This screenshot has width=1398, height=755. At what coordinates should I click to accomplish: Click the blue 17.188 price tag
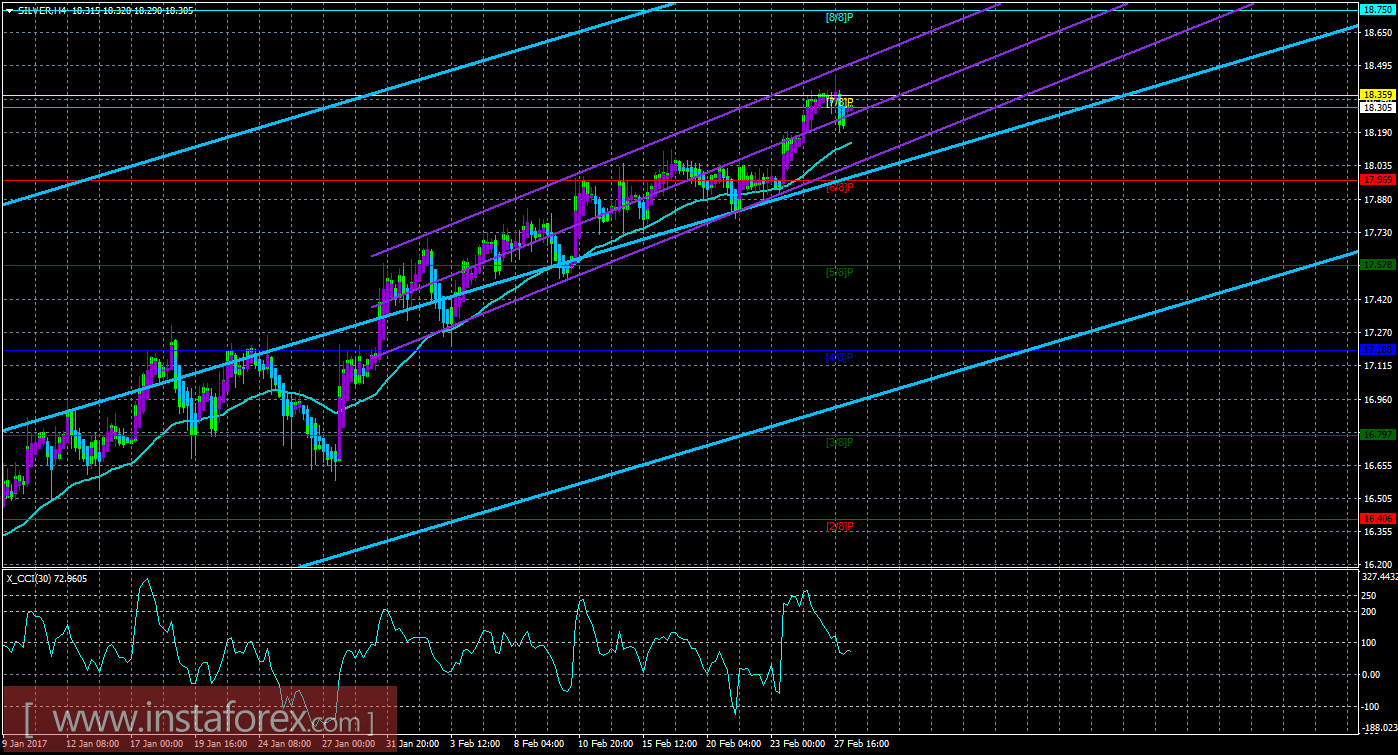[x=1376, y=350]
